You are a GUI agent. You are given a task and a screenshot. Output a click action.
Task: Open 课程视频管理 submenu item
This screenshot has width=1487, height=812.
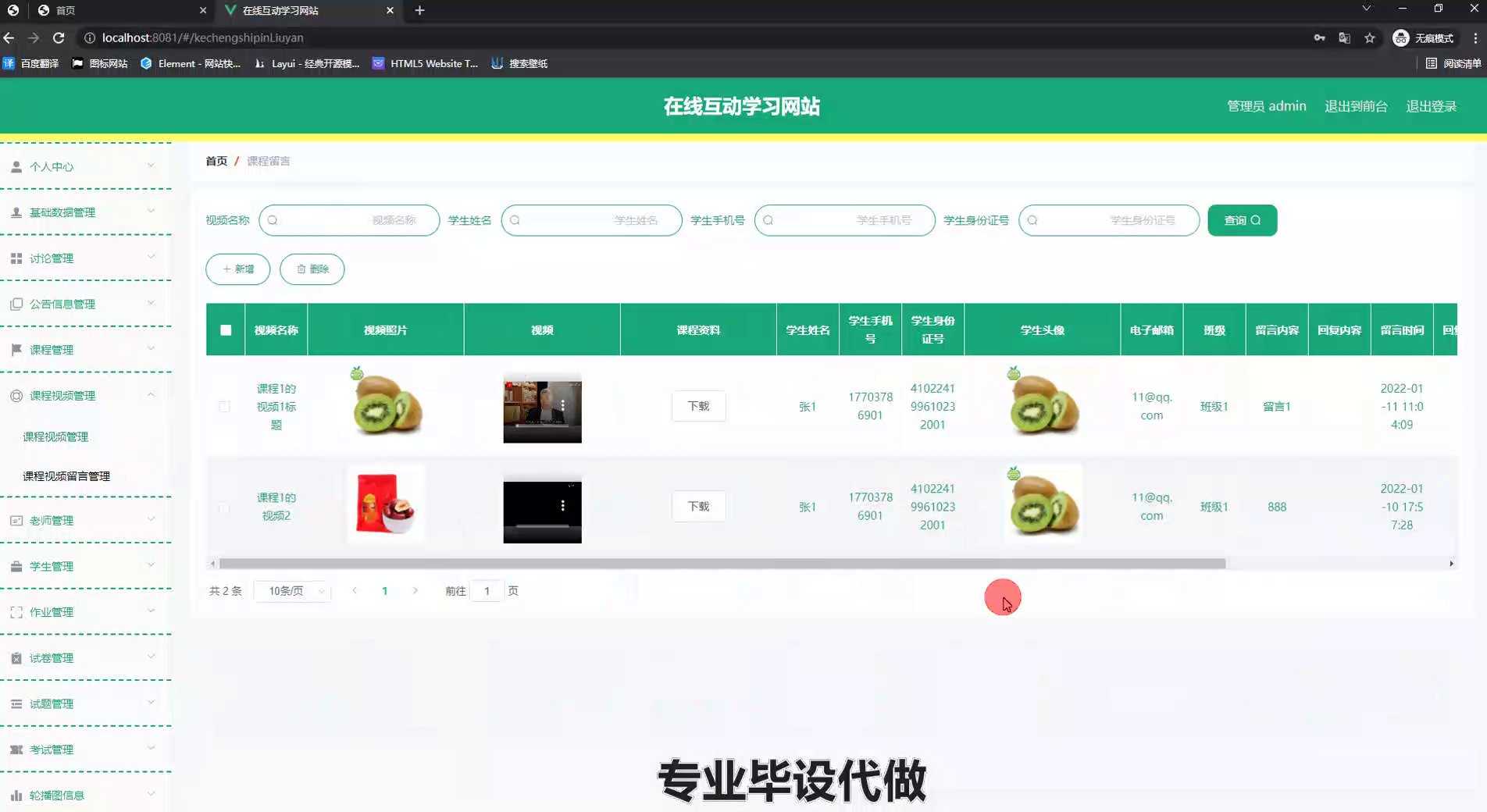click(x=55, y=436)
